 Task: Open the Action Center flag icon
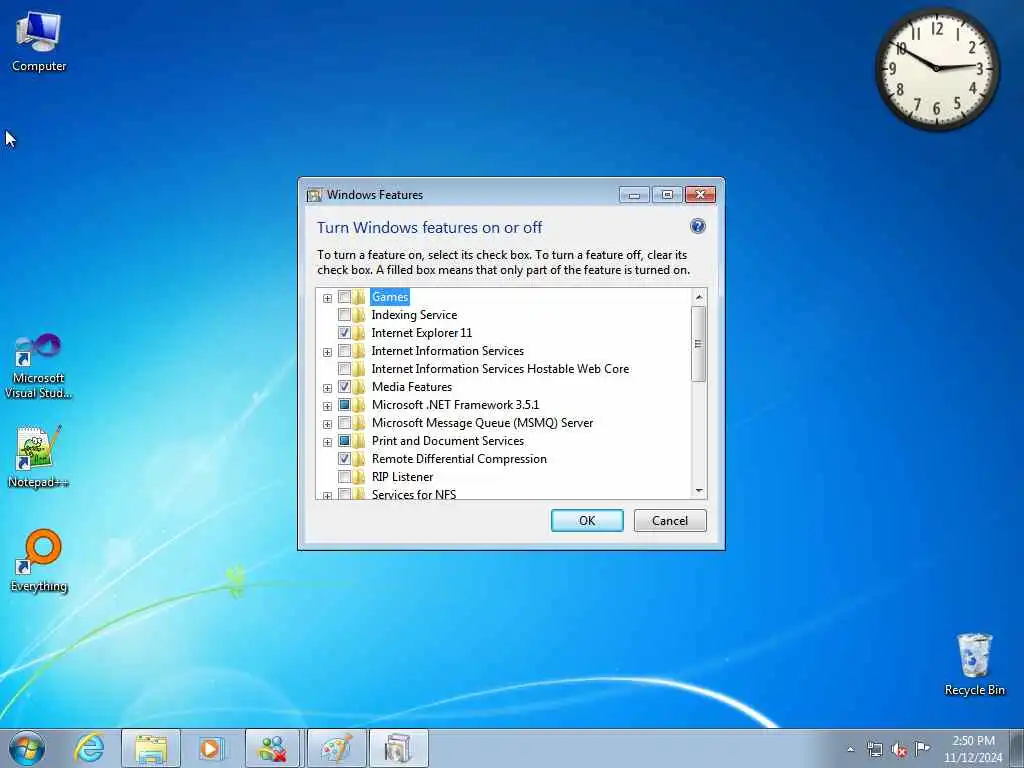[922, 748]
